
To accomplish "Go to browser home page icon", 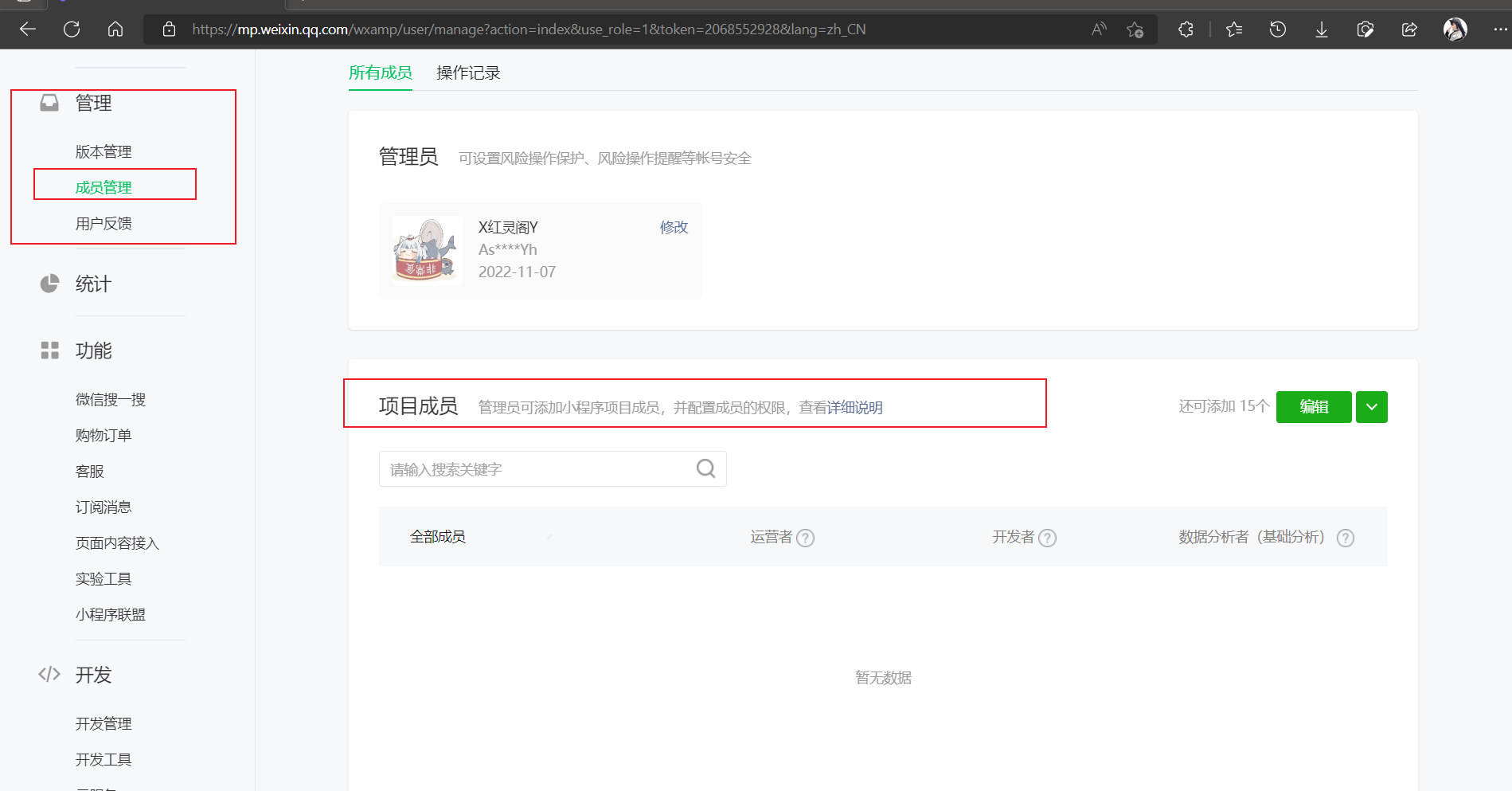I will (115, 29).
